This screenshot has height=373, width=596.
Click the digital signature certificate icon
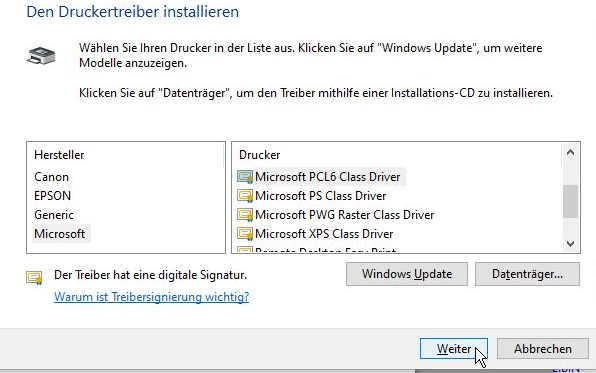pos(34,277)
